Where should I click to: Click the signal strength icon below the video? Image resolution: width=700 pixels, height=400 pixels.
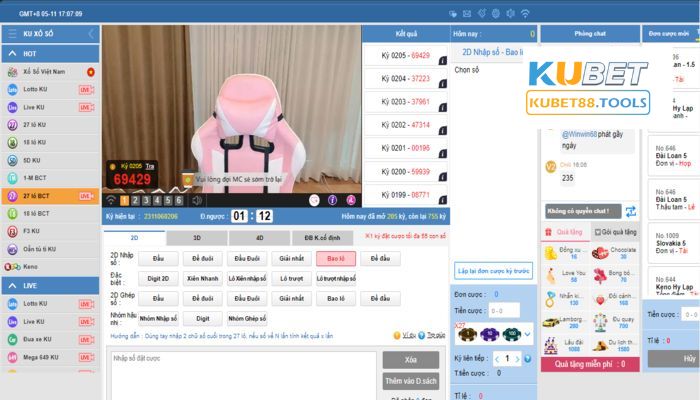coord(111,200)
